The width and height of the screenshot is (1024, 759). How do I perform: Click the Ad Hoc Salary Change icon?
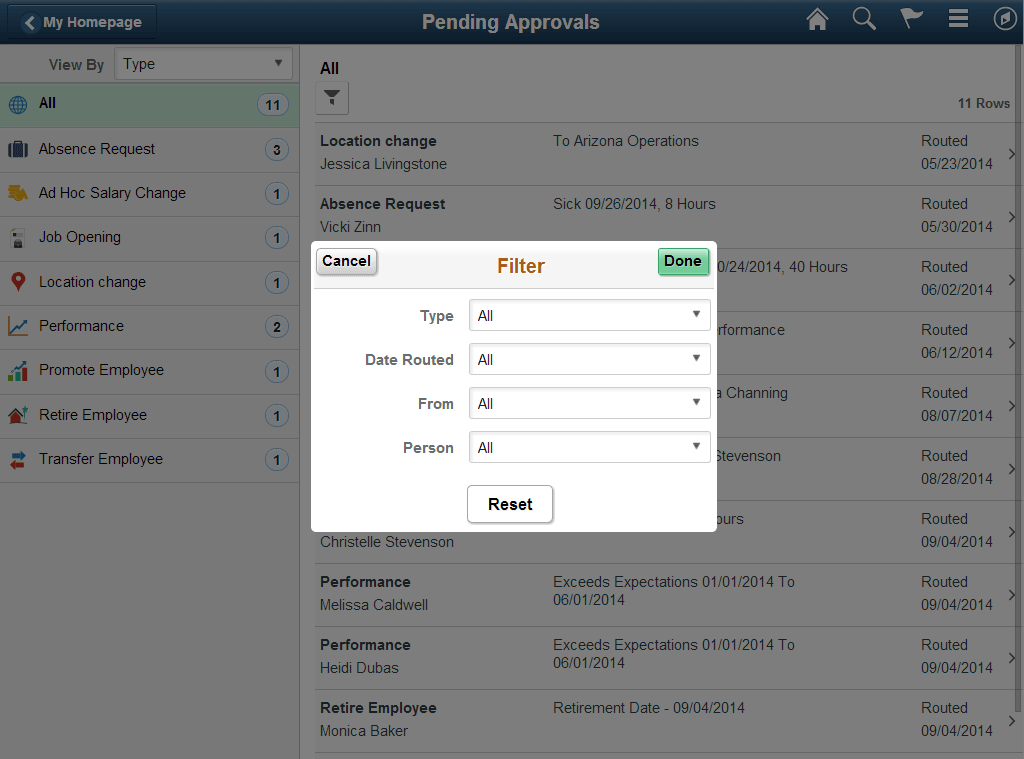pyautogui.click(x=17, y=193)
